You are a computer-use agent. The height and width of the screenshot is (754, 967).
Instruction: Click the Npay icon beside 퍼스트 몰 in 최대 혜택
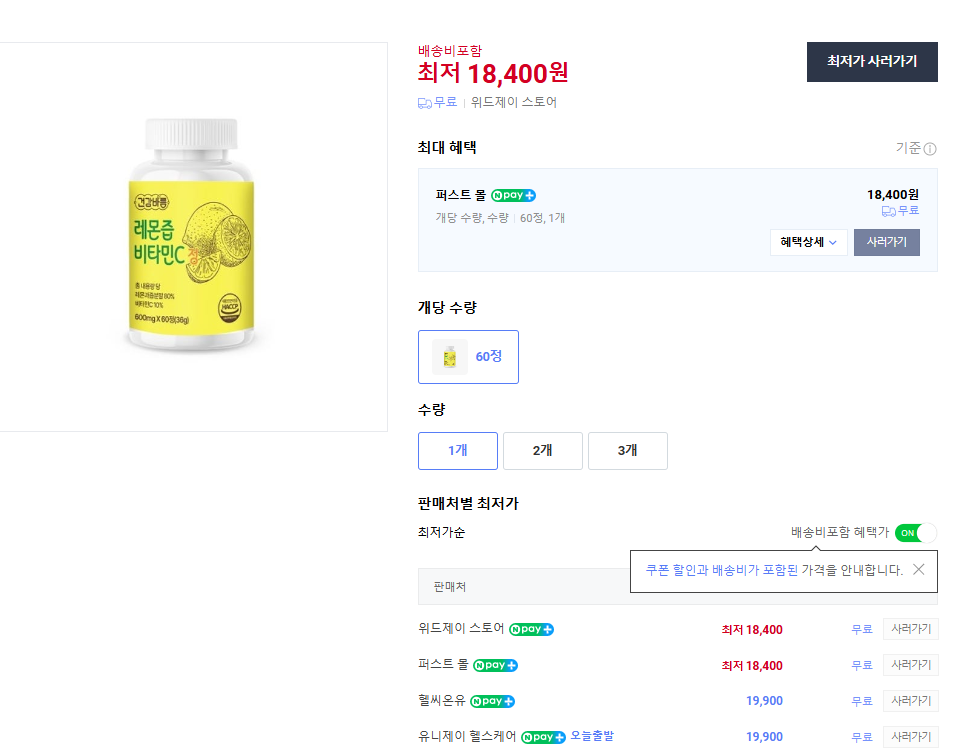[512, 195]
